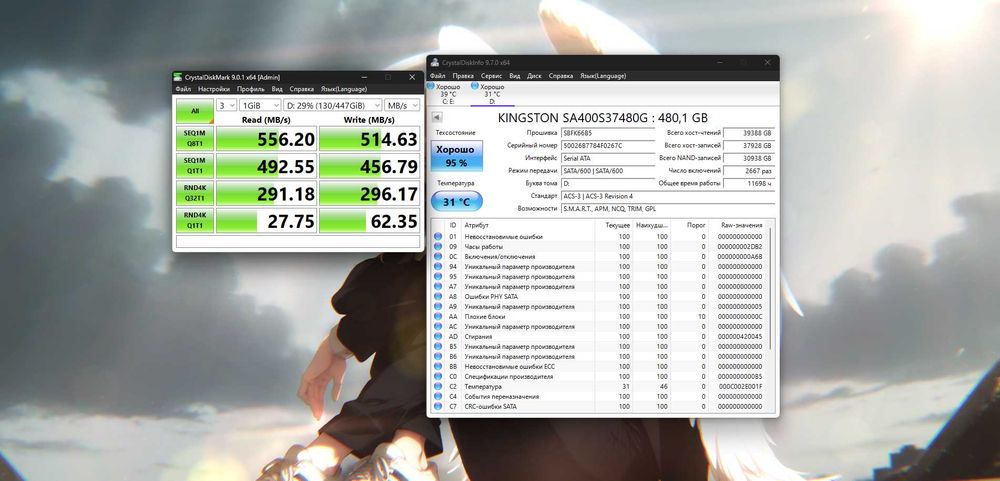Click the status orb of attribute C4
Screen dimensions: 1000x481
tap(438, 397)
